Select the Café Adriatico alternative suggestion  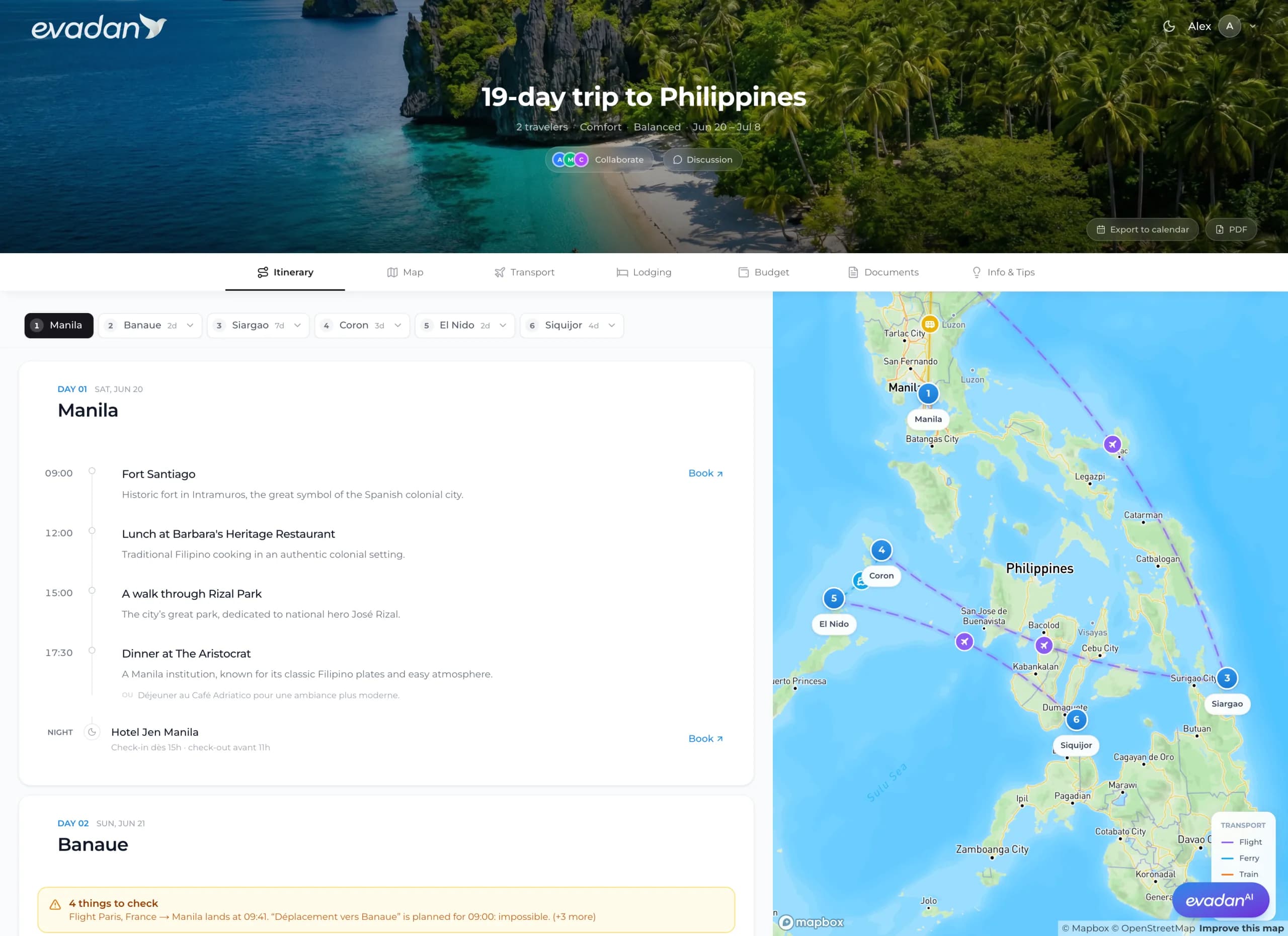click(x=269, y=695)
